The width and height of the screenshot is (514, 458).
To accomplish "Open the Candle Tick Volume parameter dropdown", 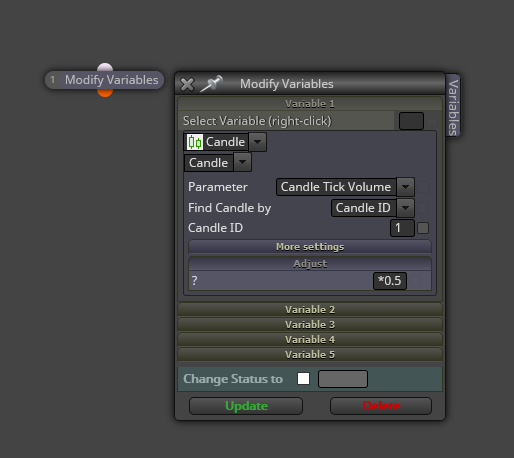I will coord(405,187).
